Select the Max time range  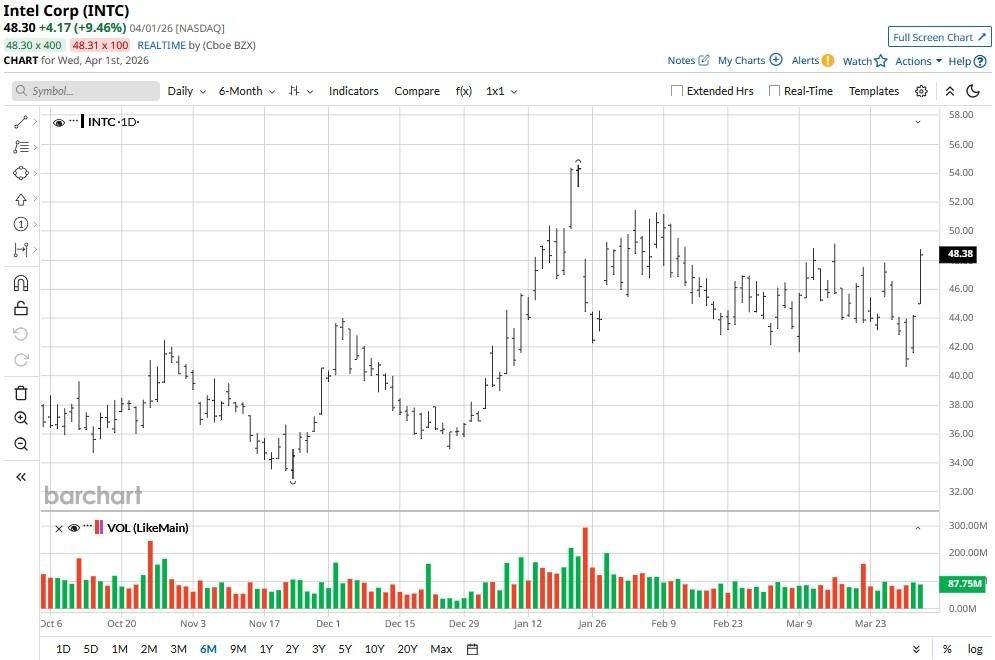coord(441,649)
